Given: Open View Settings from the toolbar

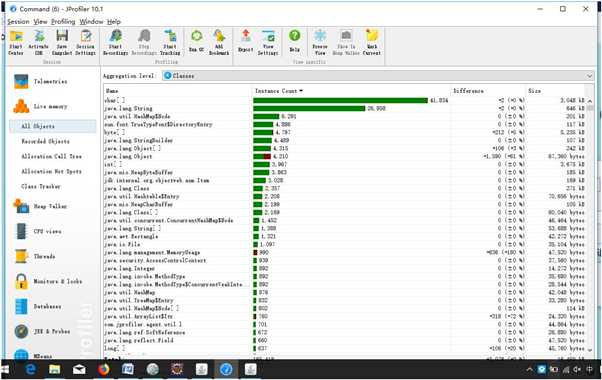Looking at the screenshot, I should [268, 42].
